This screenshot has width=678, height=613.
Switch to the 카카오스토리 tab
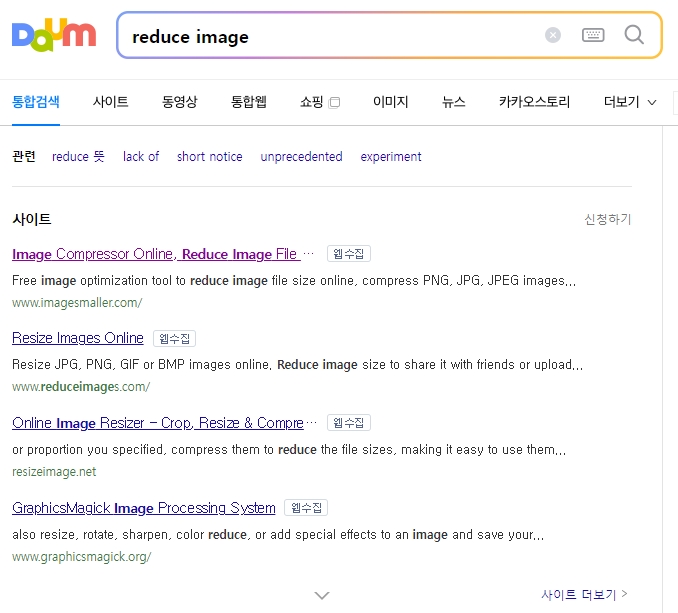(x=534, y=102)
